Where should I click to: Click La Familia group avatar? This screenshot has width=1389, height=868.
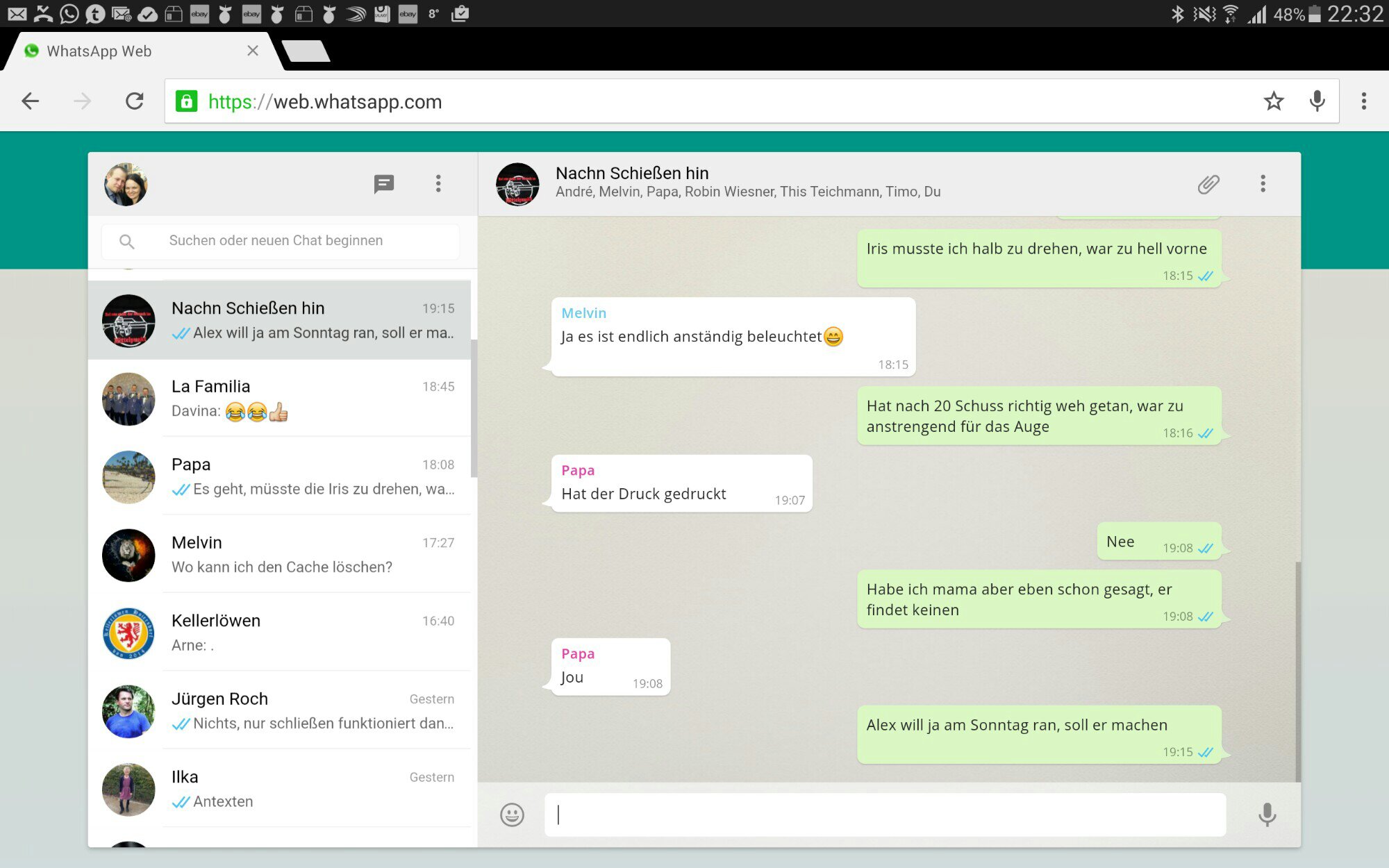128,399
